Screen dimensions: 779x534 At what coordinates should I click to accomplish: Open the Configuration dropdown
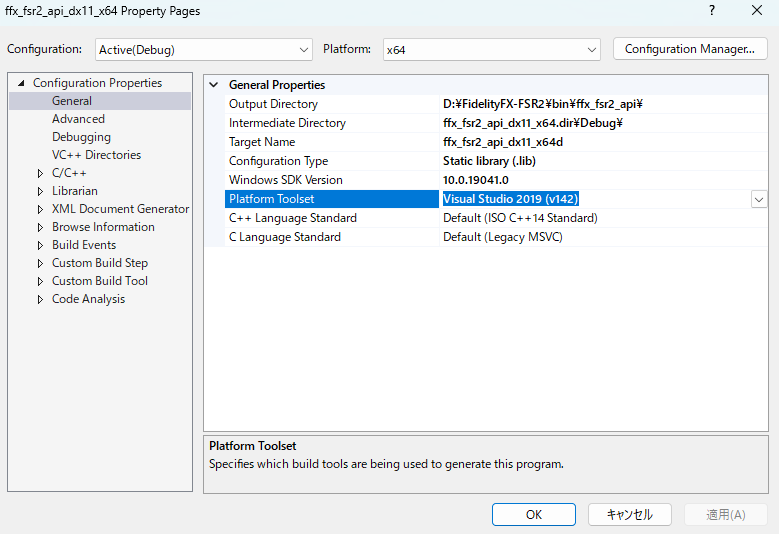[204, 49]
